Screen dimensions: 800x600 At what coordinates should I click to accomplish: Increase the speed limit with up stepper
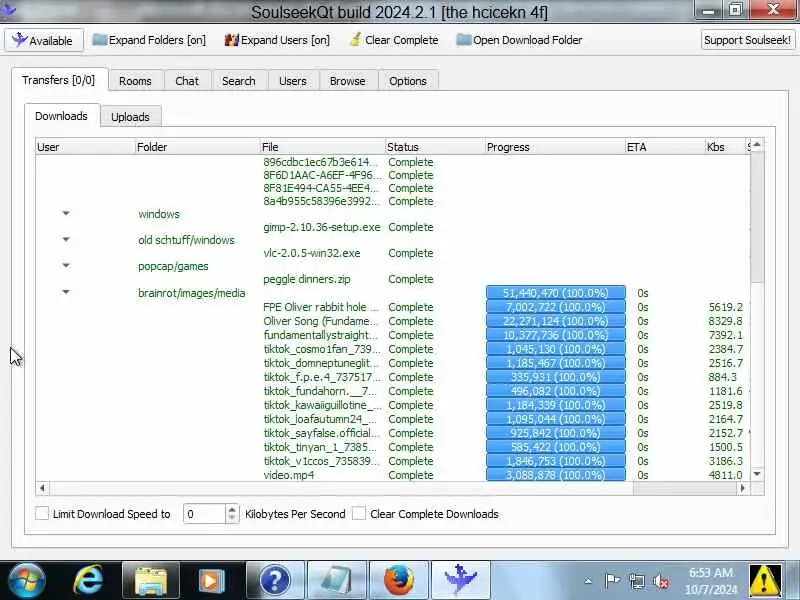pyautogui.click(x=232, y=509)
